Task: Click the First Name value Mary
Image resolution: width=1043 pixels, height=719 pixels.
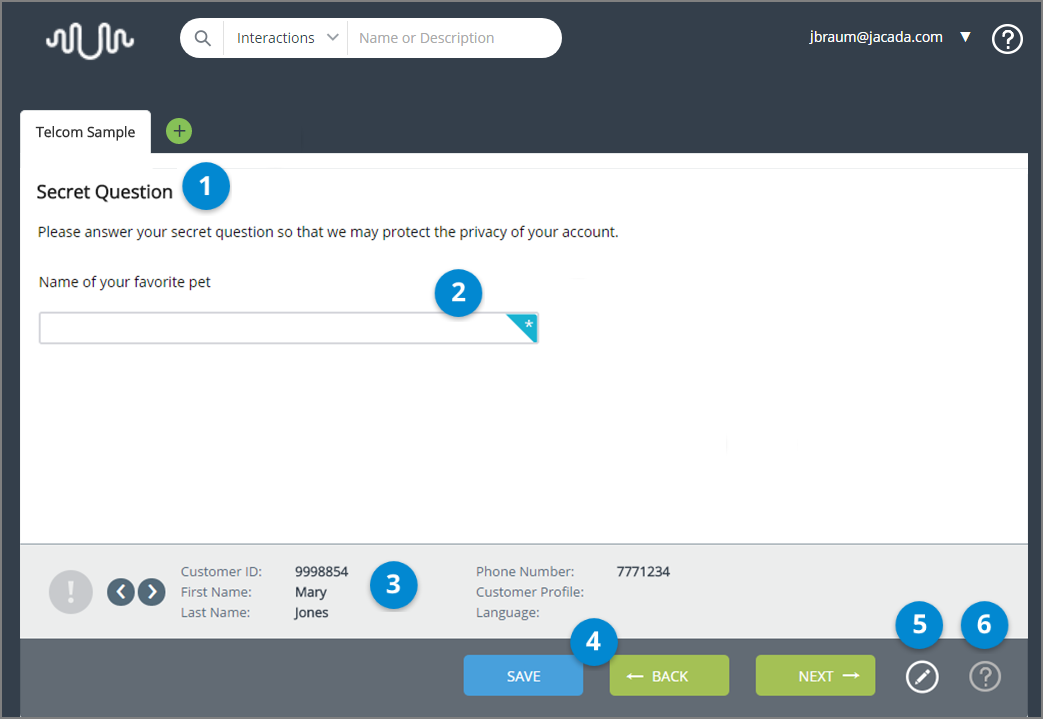Action: click(x=311, y=592)
